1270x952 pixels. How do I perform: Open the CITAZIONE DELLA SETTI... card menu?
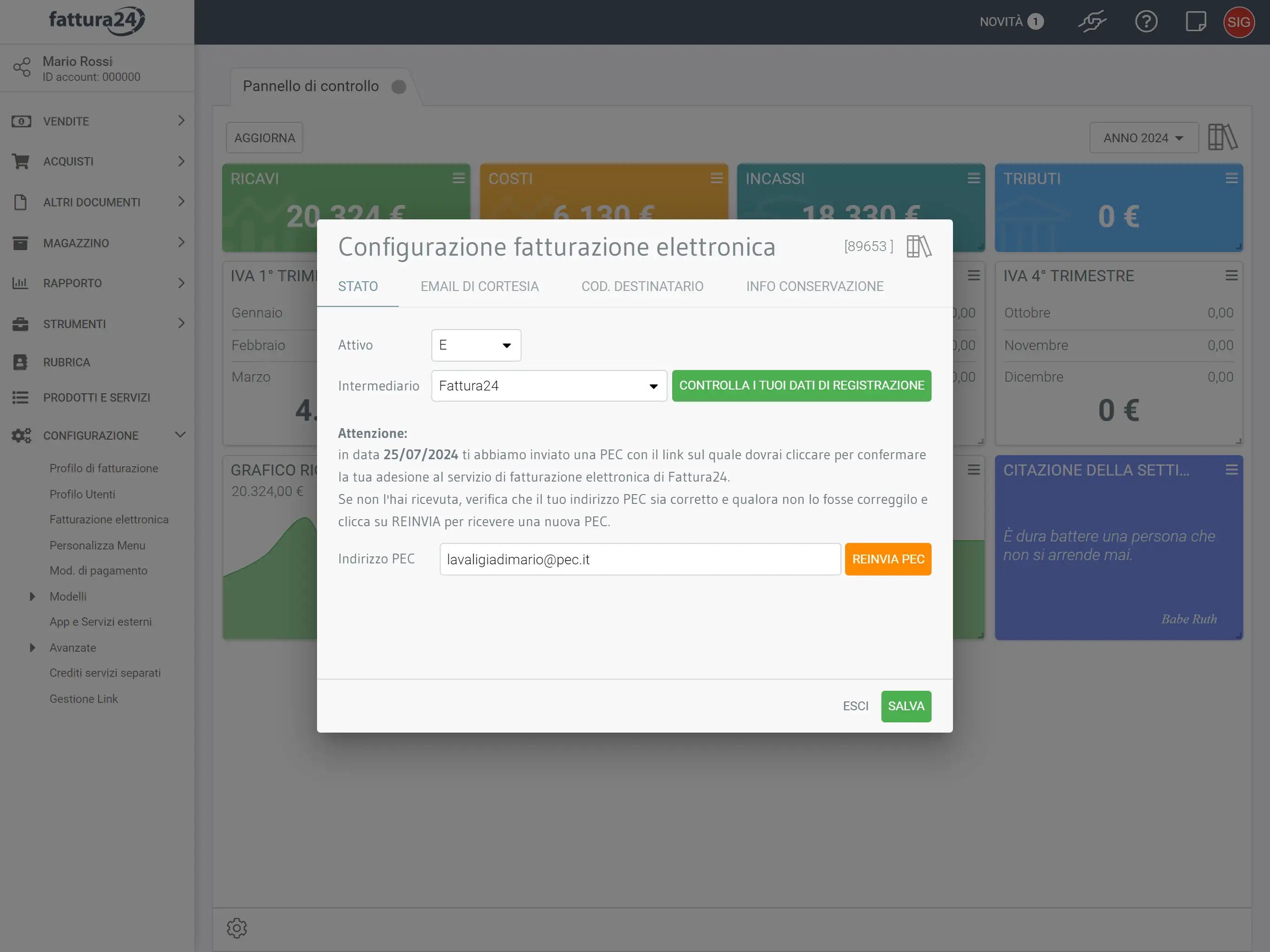(x=1231, y=469)
